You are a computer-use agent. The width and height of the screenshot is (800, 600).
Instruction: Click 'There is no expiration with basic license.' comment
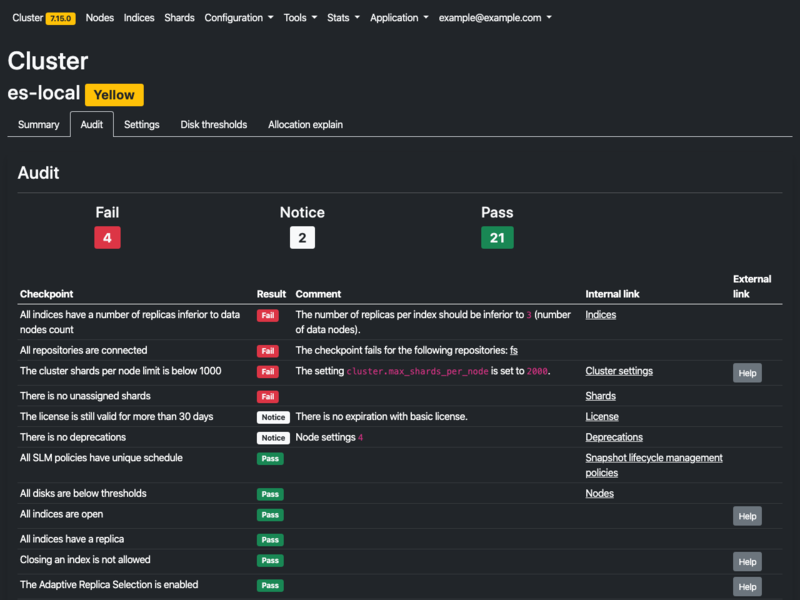pyautogui.click(x=381, y=417)
